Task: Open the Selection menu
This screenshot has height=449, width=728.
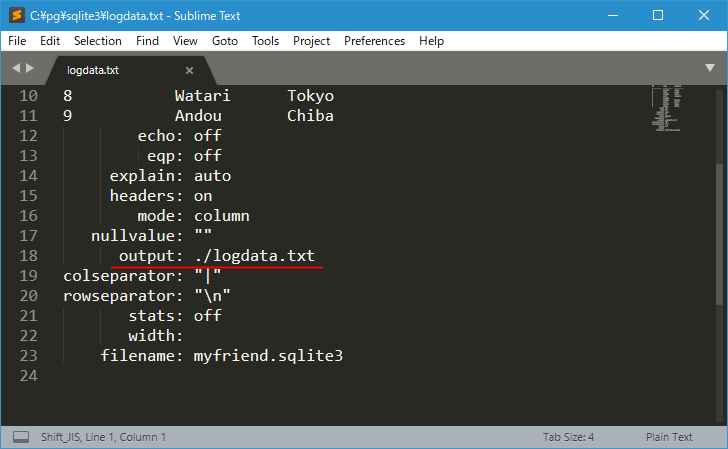Action: 98,41
